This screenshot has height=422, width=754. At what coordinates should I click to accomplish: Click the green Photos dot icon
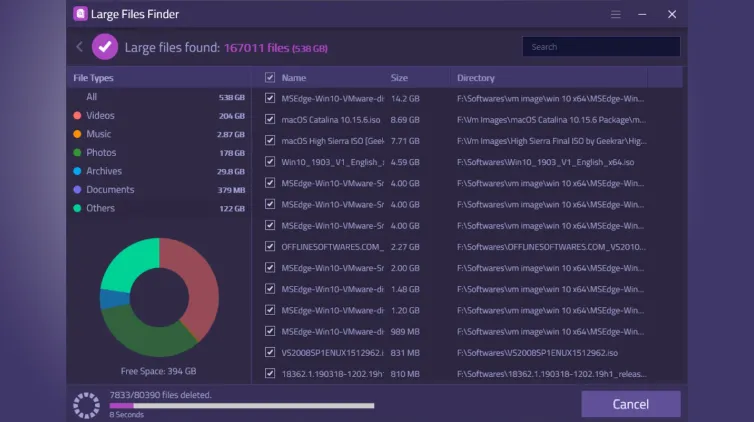77,152
